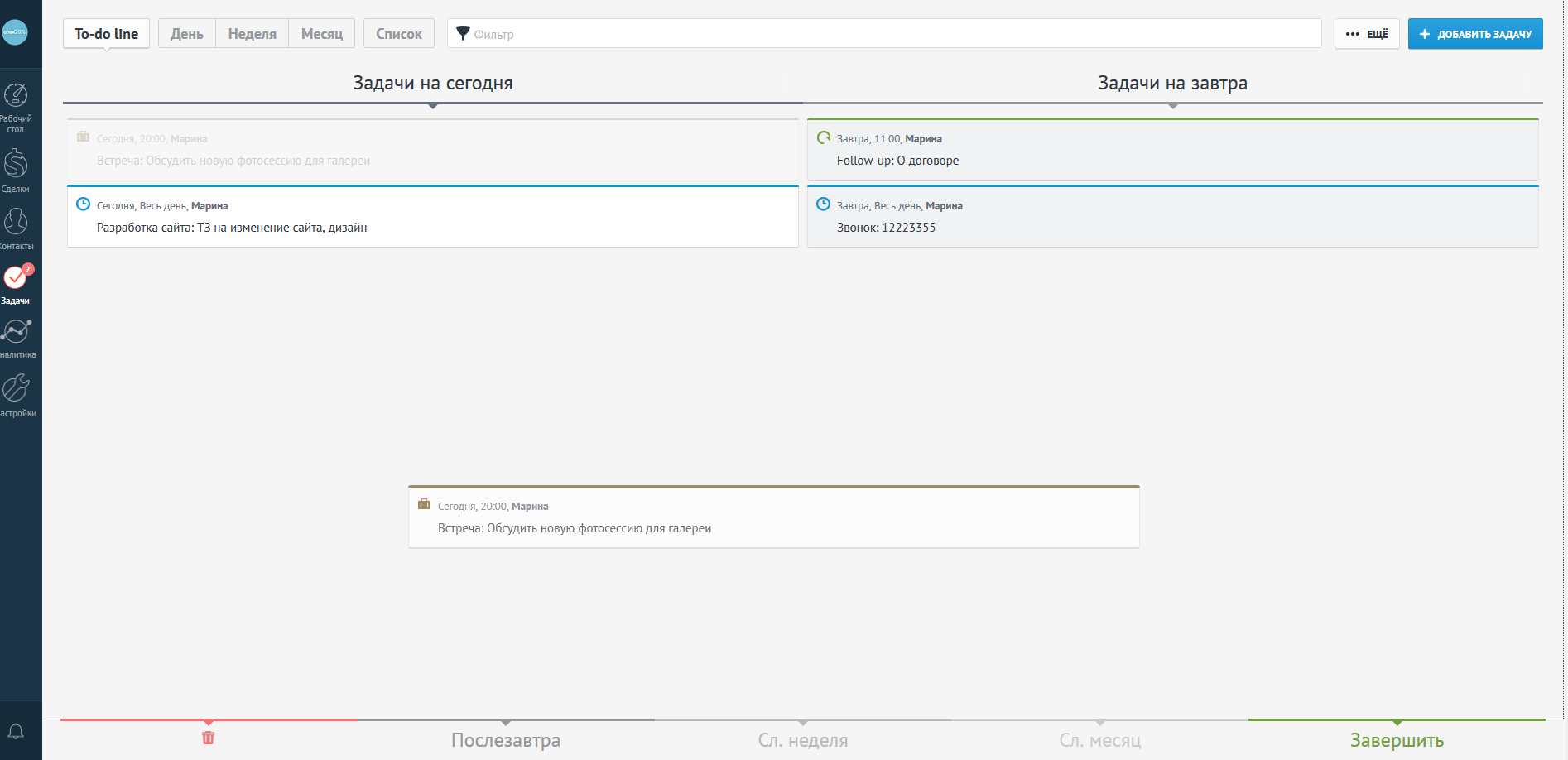This screenshot has width=1568, height=760.
Task: Click the faded Встреча placeholder in today column
Action: tap(433, 150)
